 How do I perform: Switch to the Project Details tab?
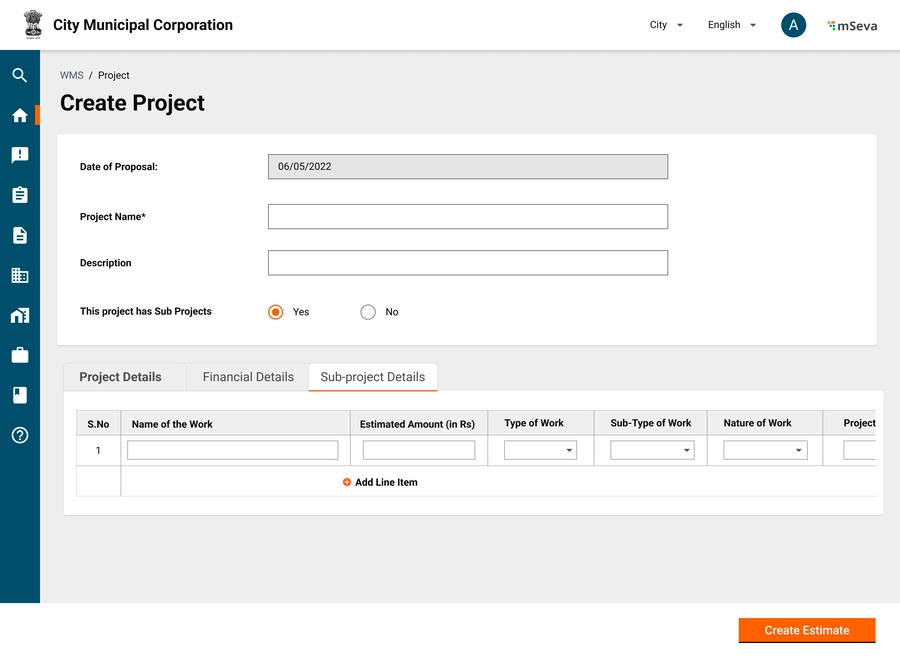tap(120, 377)
